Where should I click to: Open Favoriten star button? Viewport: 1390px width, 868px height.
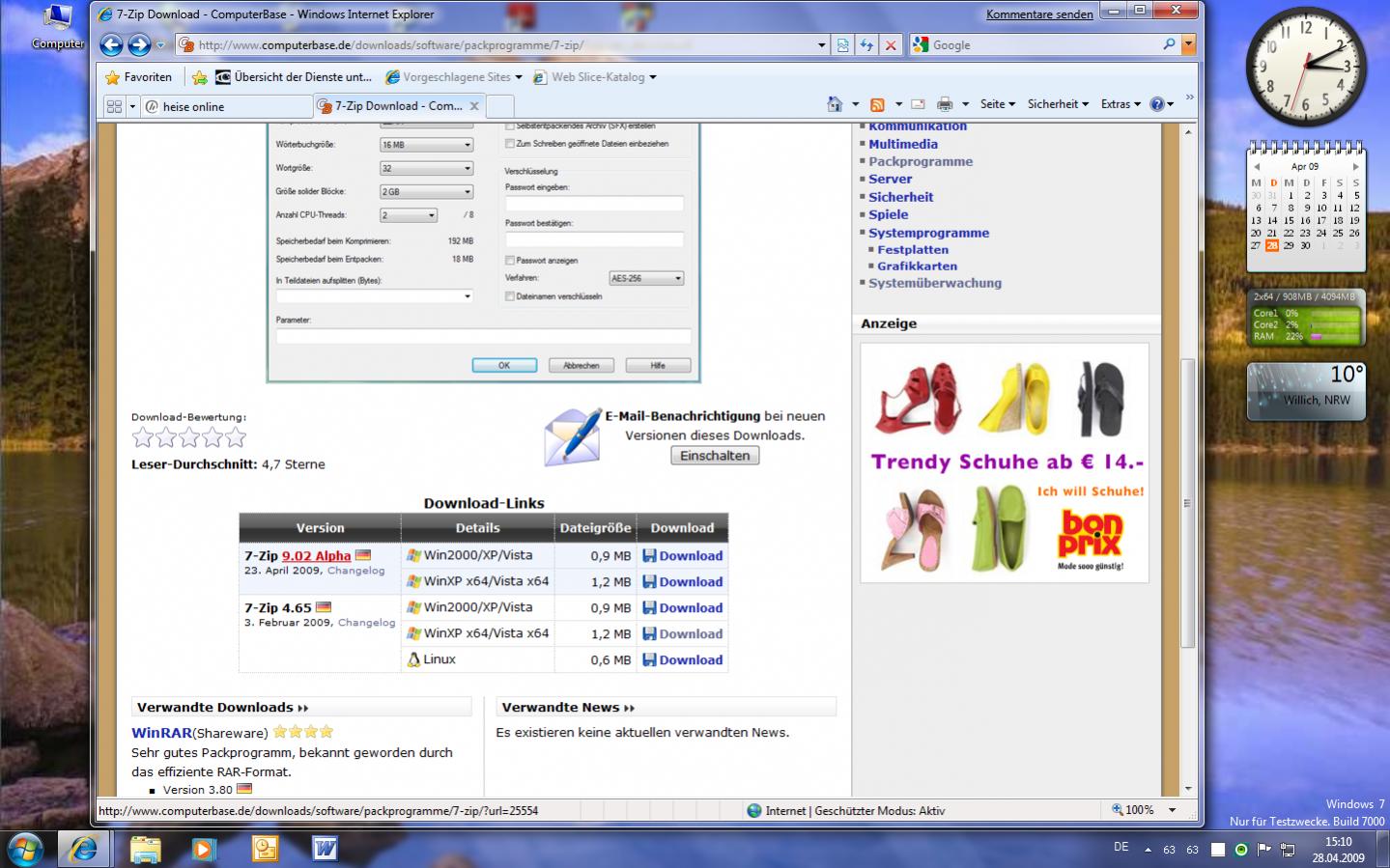[x=138, y=77]
